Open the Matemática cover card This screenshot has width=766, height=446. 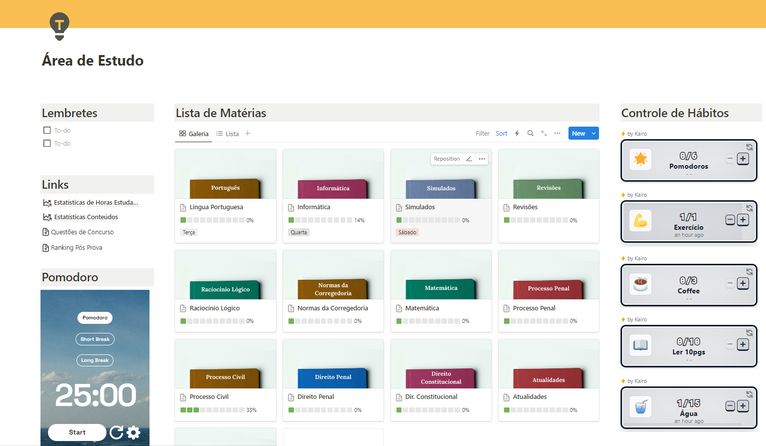(x=441, y=275)
